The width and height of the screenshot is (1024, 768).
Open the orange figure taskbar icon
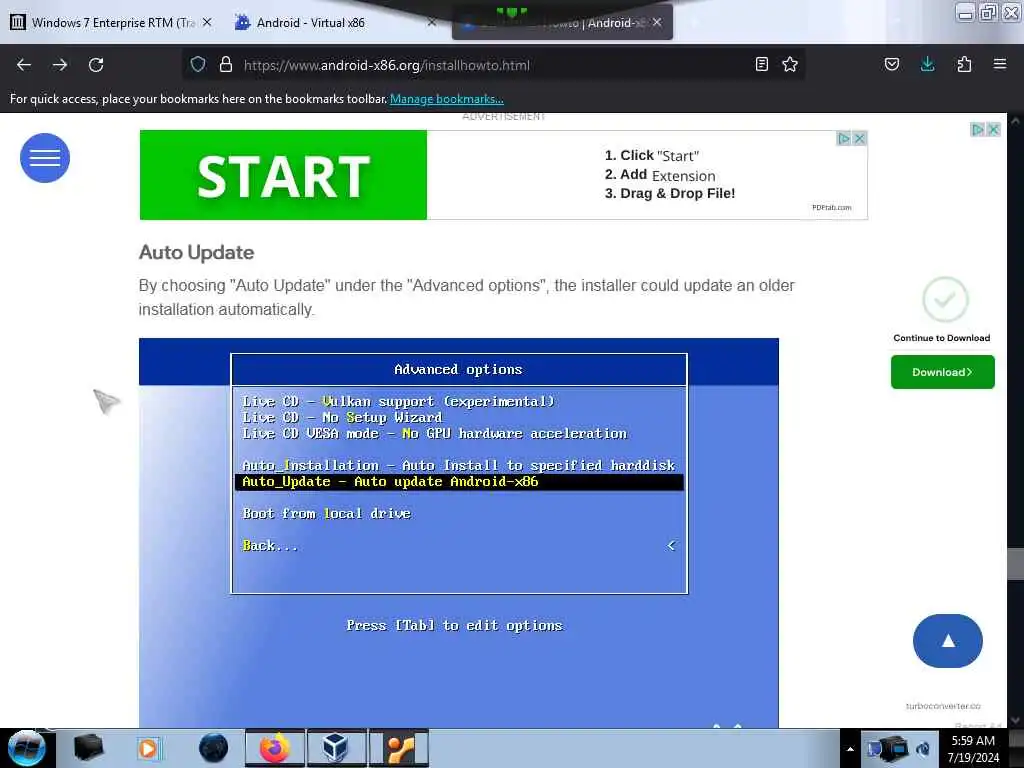pyautogui.click(x=399, y=748)
